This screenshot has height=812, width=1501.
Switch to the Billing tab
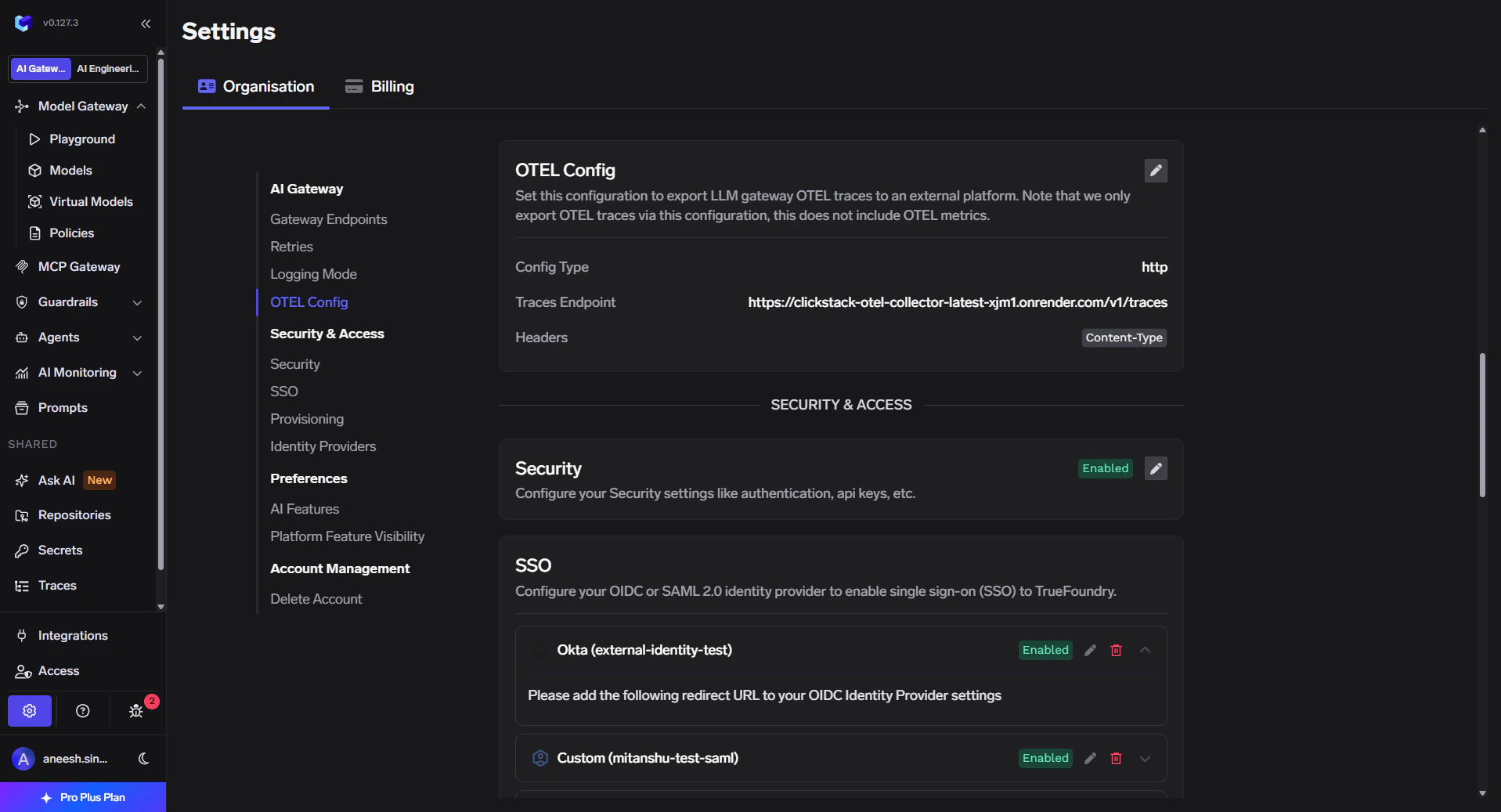point(380,86)
